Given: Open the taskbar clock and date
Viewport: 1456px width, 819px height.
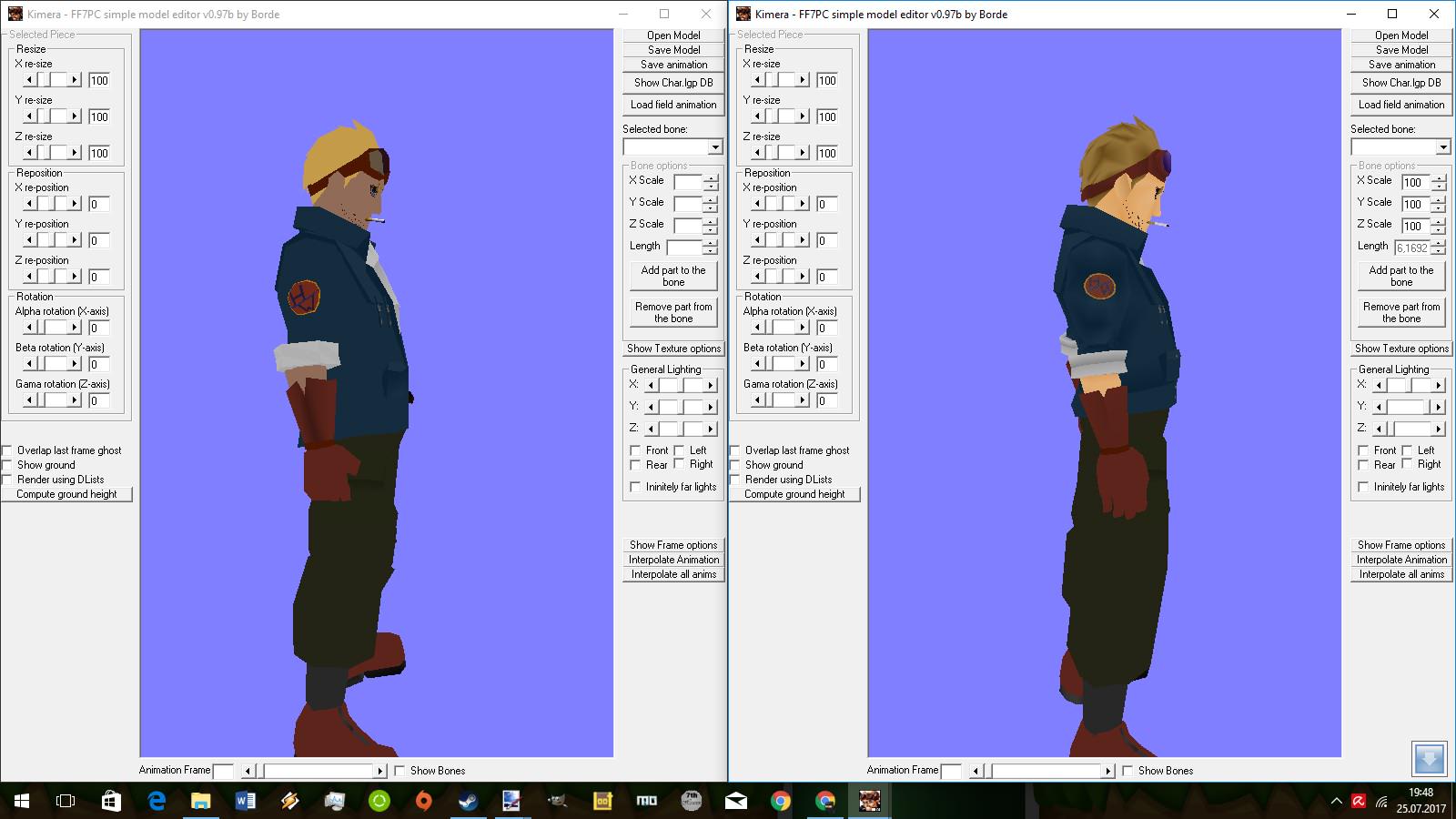Looking at the screenshot, I should pos(1421,801).
